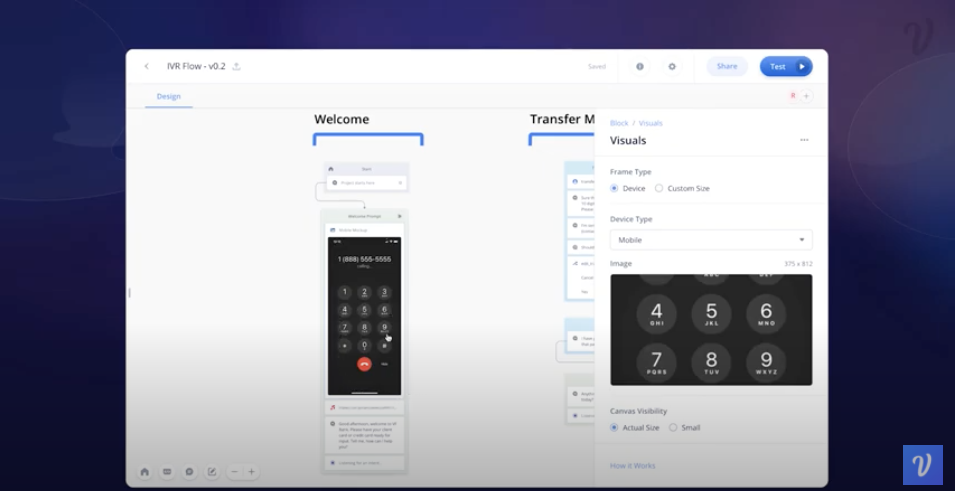
Task: Open the Device Type Mobile dropdown
Action: 711,240
